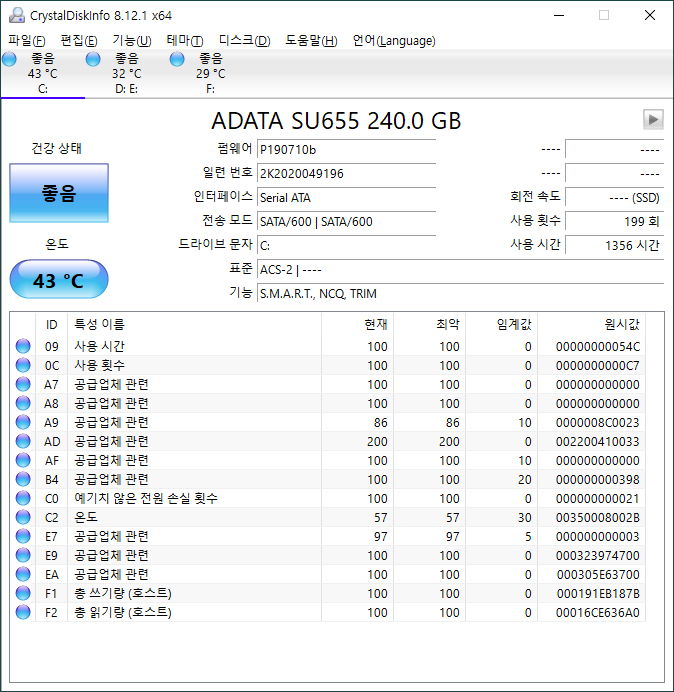Click the standard field ACS-2 | ----
Viewport: 674px width, 692px height.
460,269
